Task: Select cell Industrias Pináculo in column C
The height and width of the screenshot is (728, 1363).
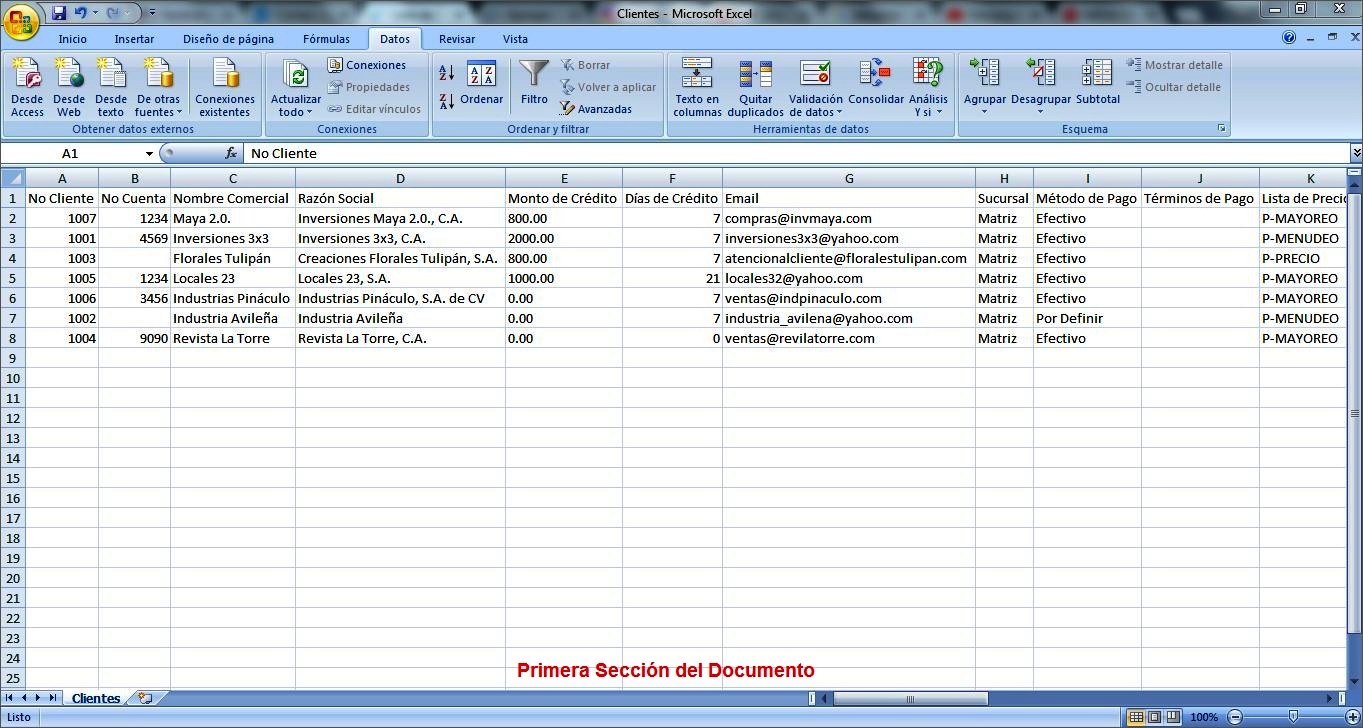Action: click(233, 298)
